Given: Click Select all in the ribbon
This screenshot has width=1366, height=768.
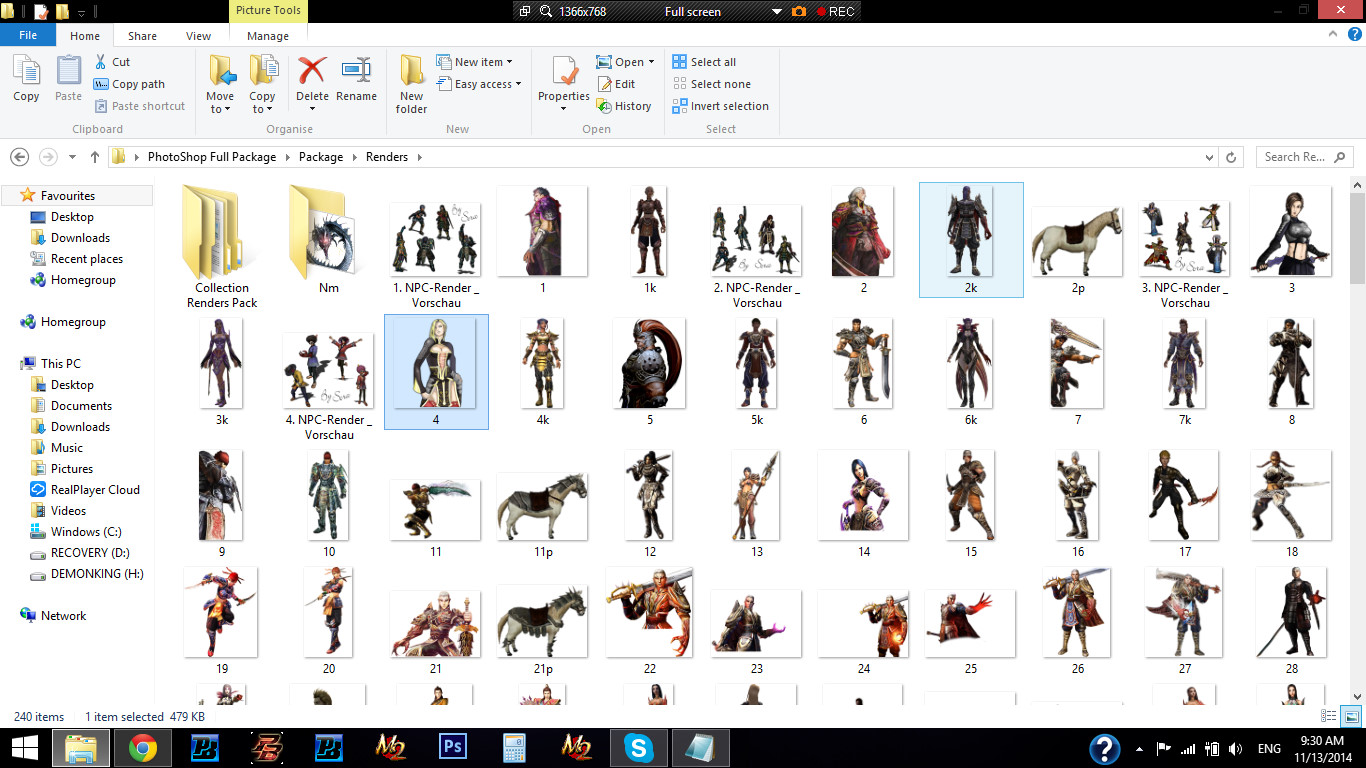Looking at the screenshot, I should pyautogui.click(x=704, y=62).
